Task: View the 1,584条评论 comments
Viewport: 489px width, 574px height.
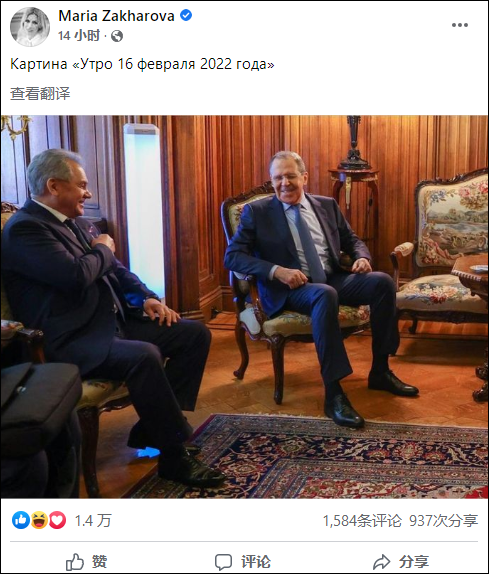Action: 362,521
